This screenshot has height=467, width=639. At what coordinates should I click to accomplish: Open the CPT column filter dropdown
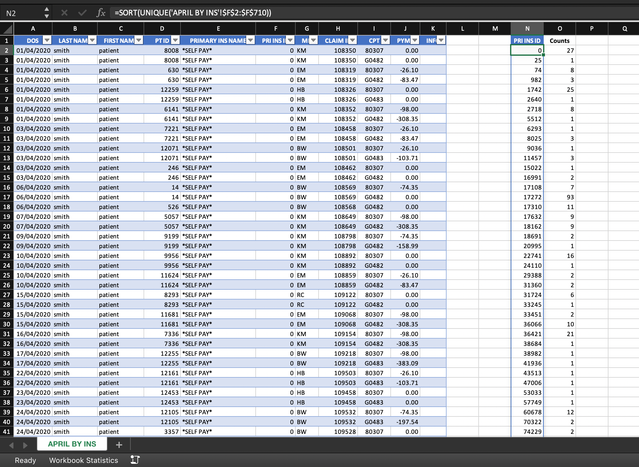385,40
